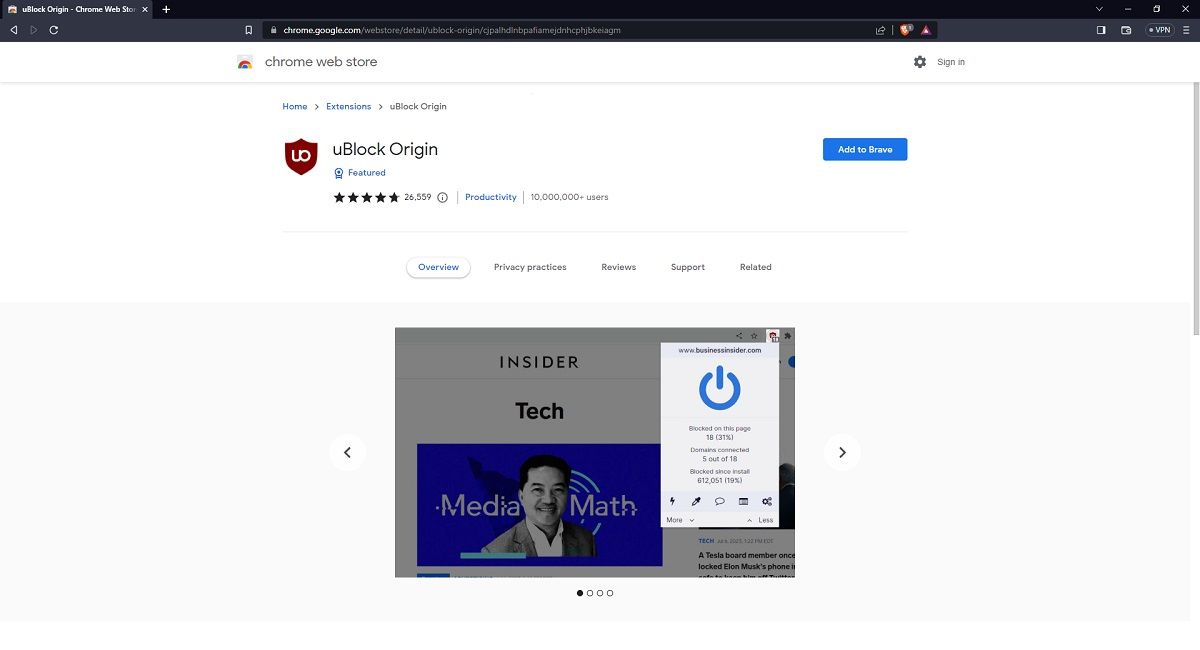Viewport: 1200px width, 650px height.
Task: Reload the current page
Action: point(53,29)
